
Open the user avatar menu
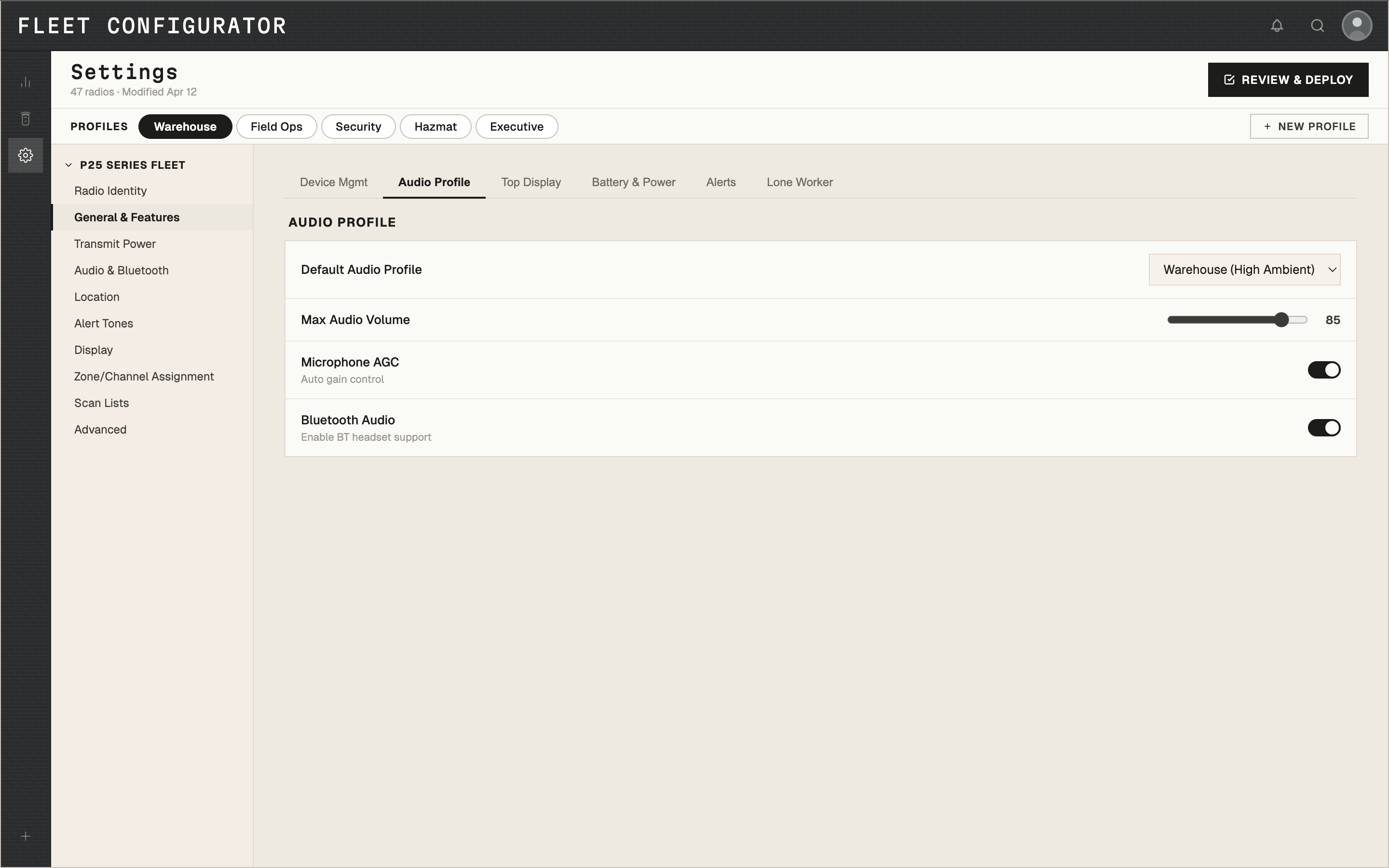[1356, 26]
